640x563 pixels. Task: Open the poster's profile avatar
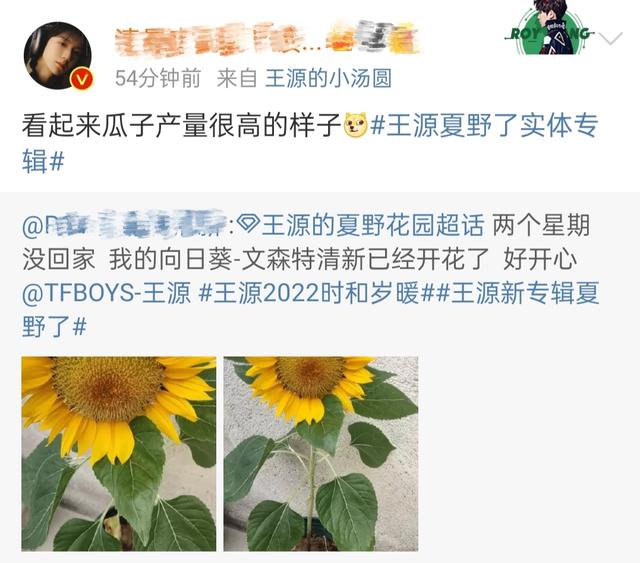pyautogui.click(x=58, y=56)
